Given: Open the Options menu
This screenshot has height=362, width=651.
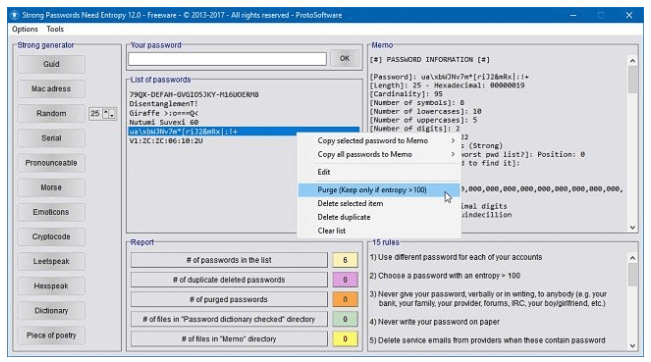Looking at the screenshot, I should coord(25,29).
